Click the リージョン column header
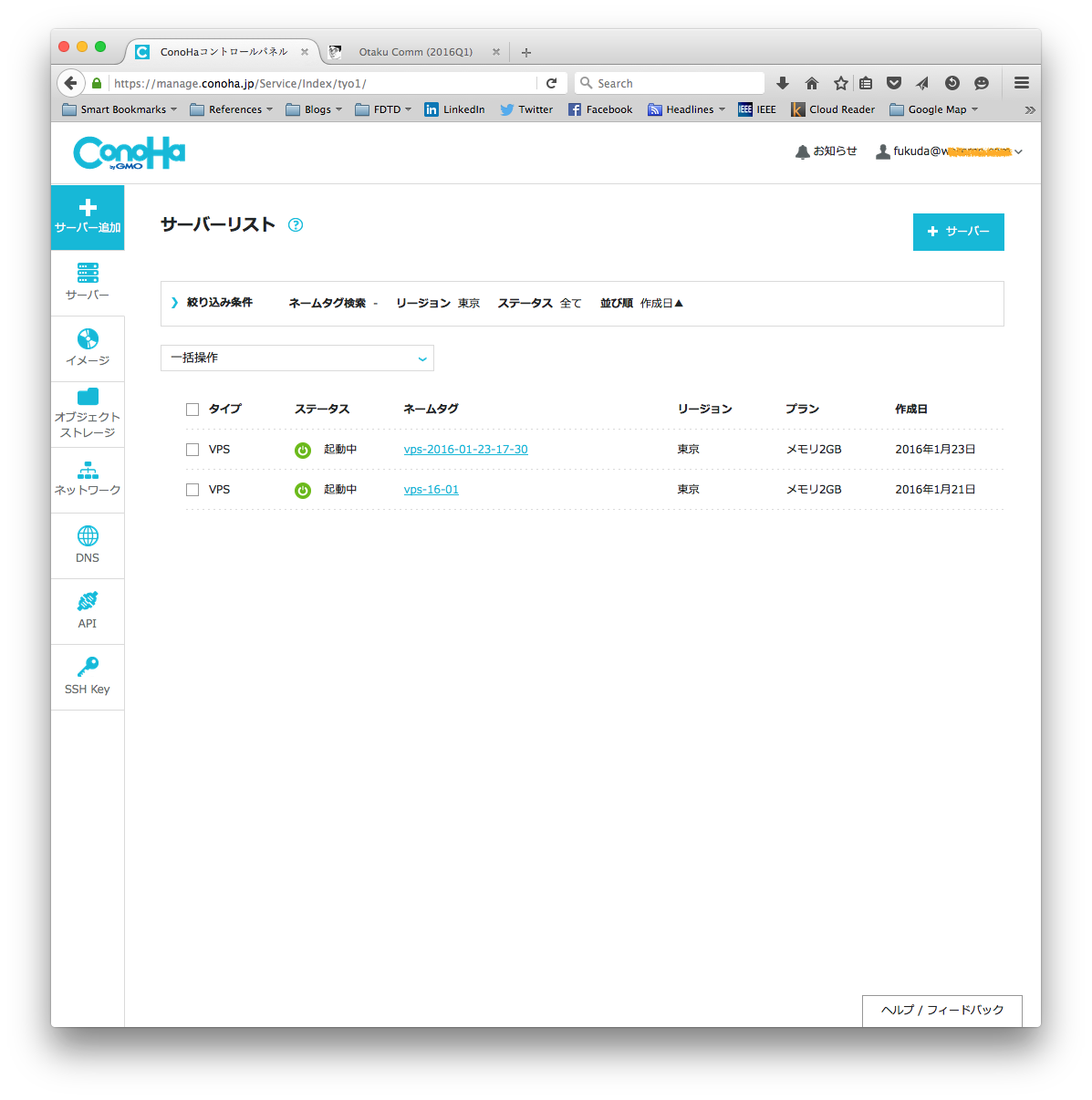Screen dimensions: 1092x1100 (x=704, y=410)
